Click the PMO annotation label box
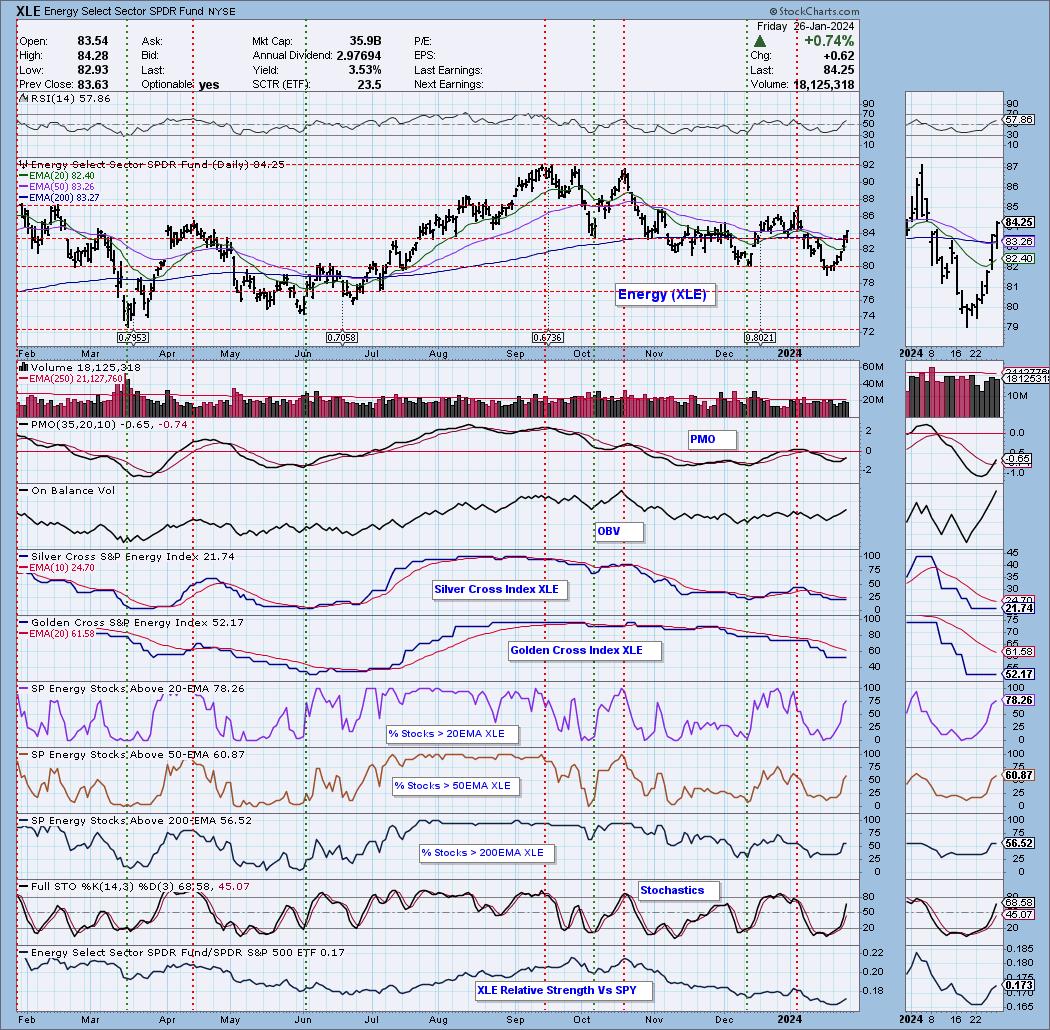 click(712, 439)
